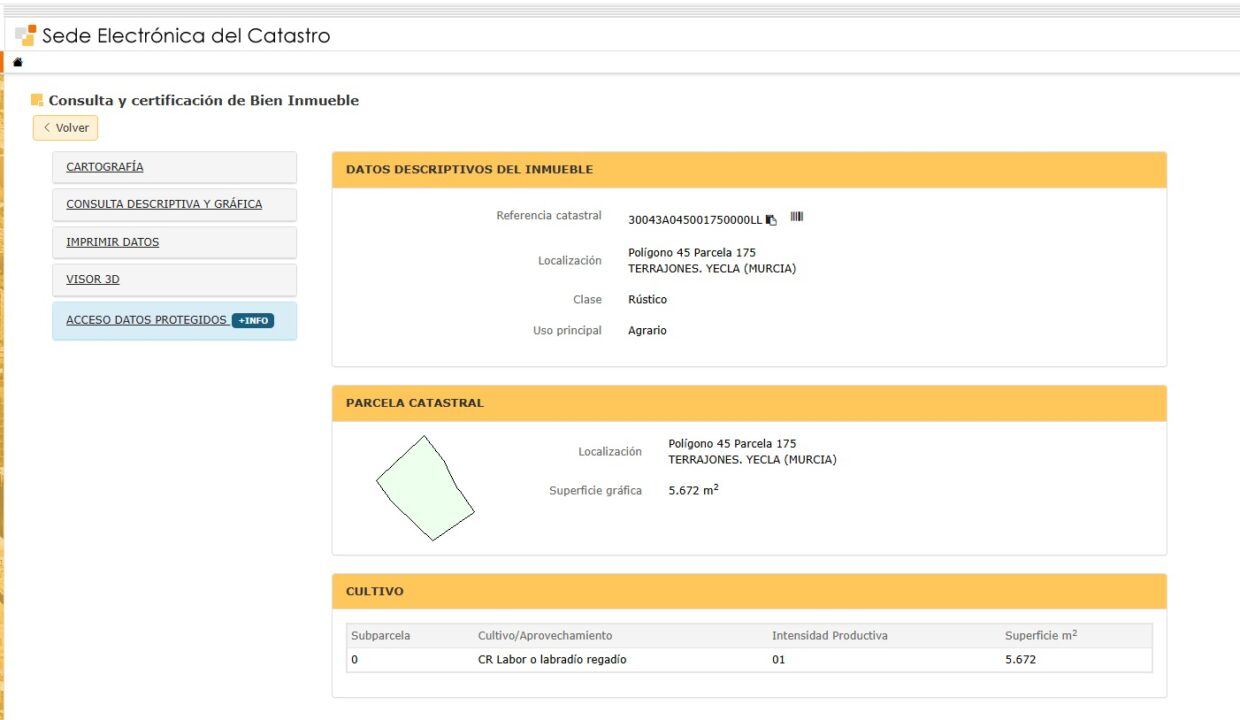Image resolution: width=1240 pixels, height=720 pixels.
Task: Copy the referencia catastral with the clipboard icon
Action: (x=772, y=220)
